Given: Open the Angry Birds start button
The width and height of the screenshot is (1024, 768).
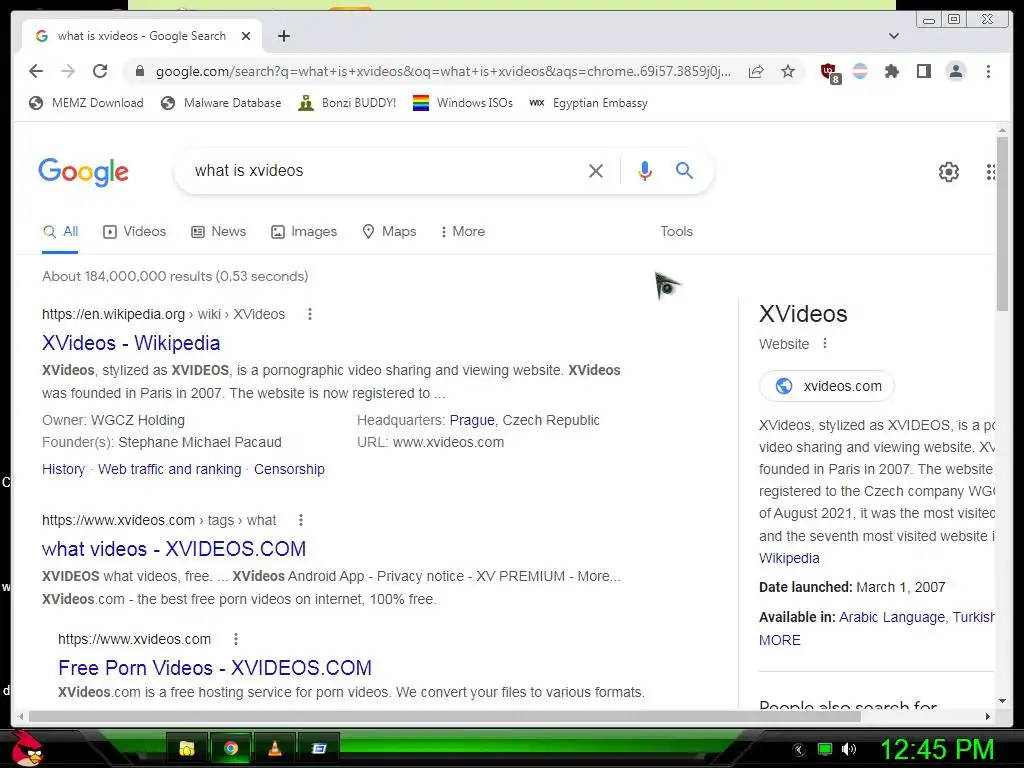Looking at the screenshot, I should point(26,748).
